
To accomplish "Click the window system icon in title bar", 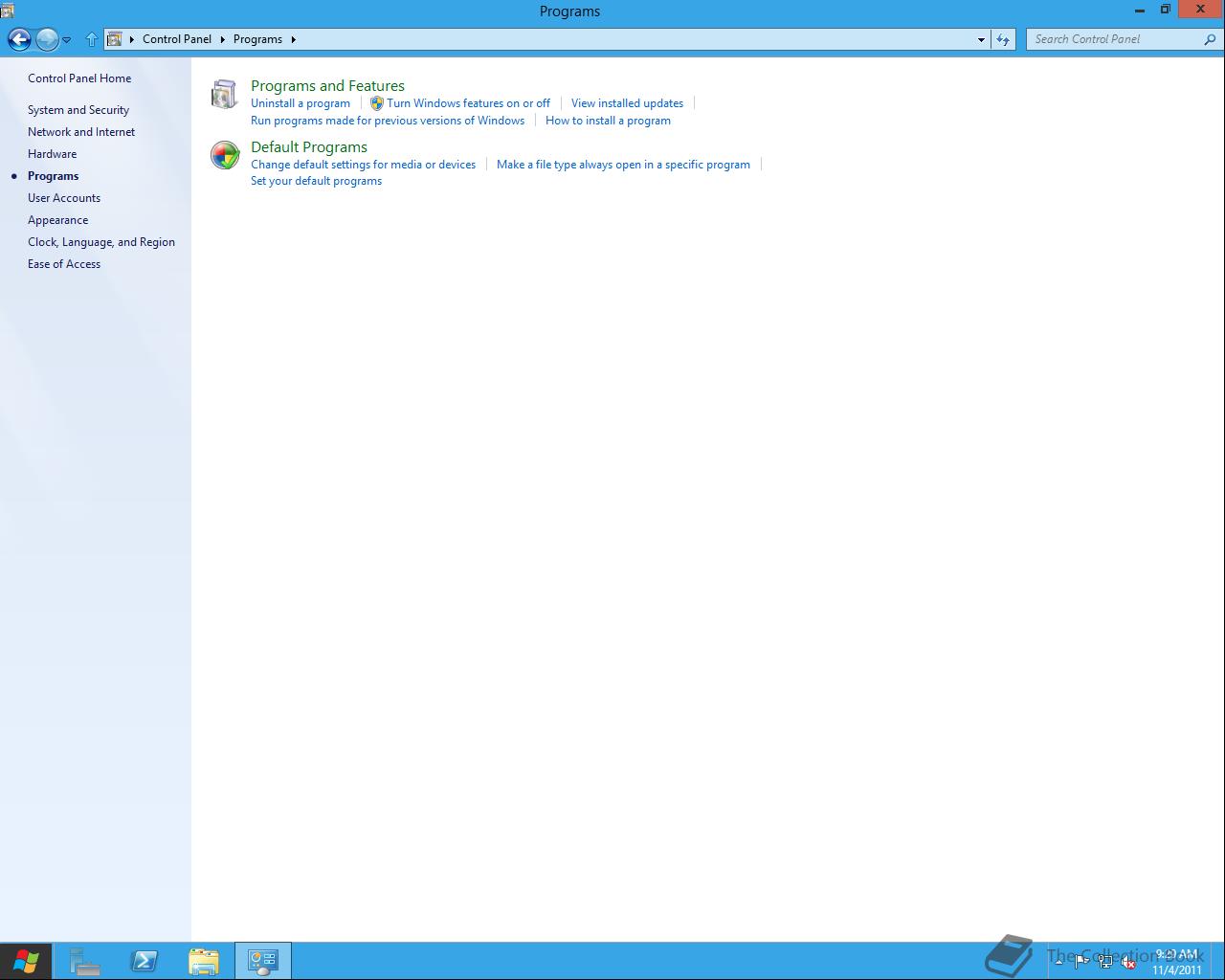I will click(x=8, y=11).
